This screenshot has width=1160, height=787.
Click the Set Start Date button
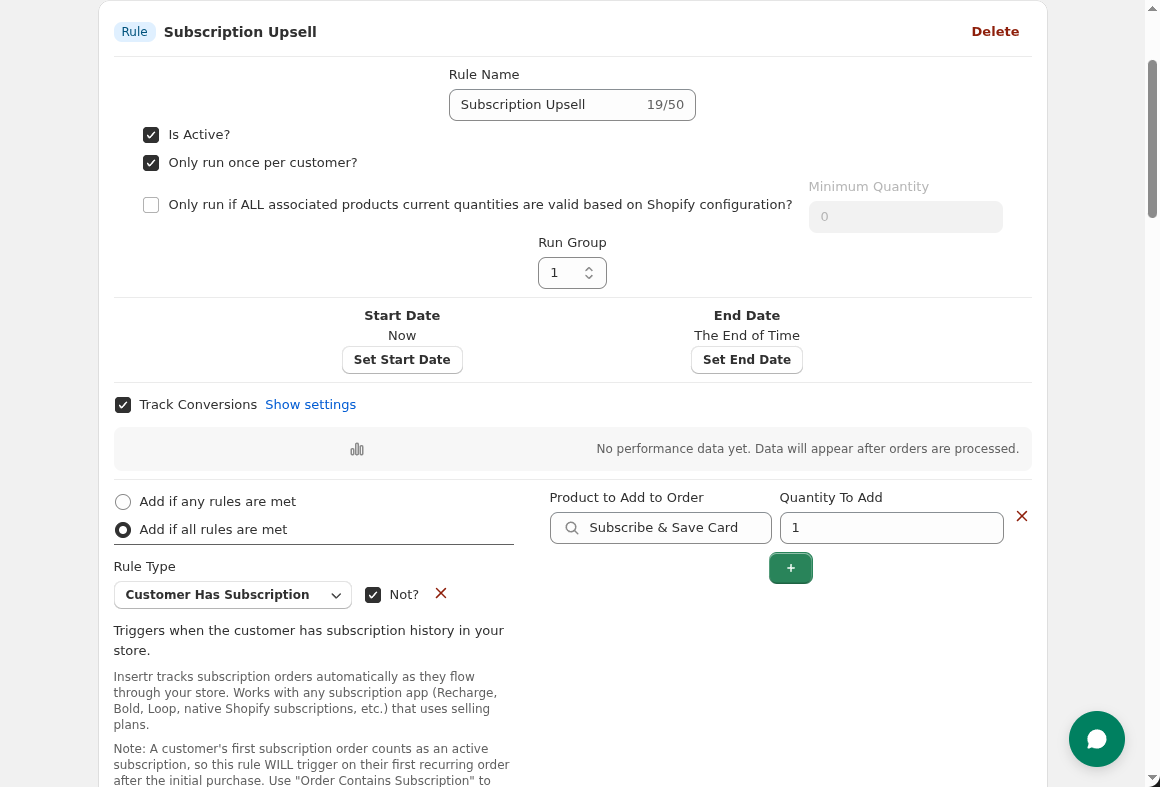coord(402,359)
